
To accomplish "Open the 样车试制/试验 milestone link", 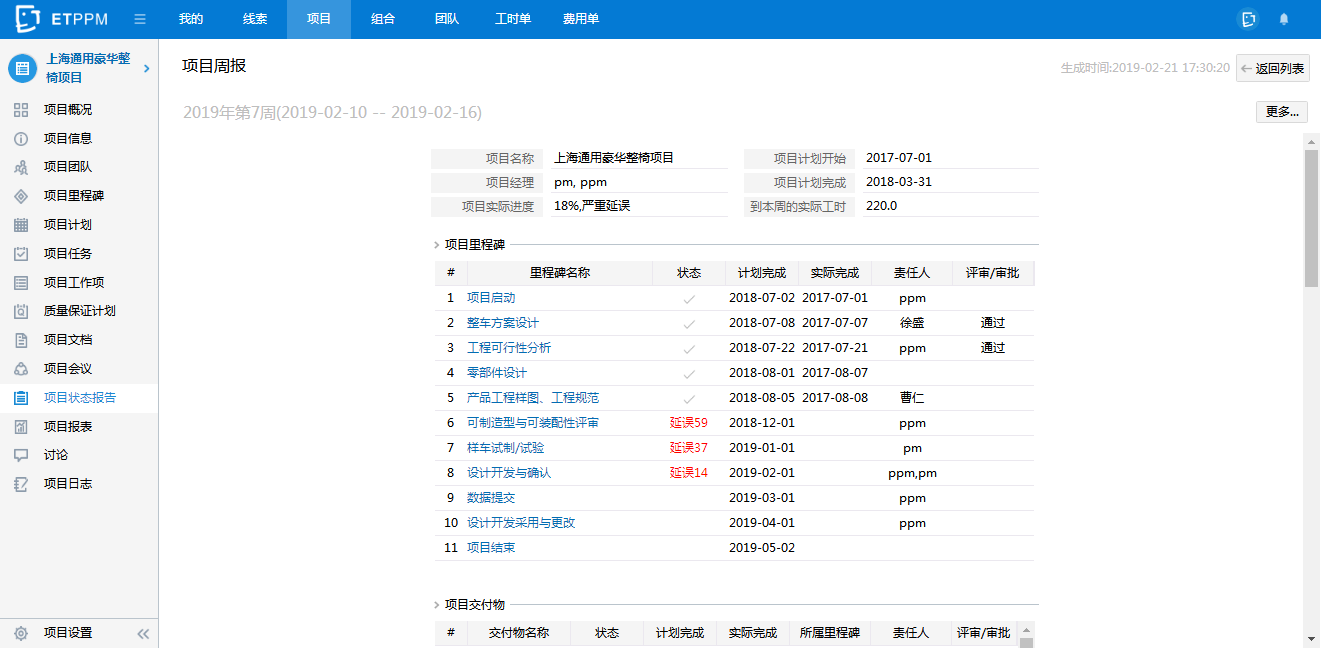I will pos(505,448).
